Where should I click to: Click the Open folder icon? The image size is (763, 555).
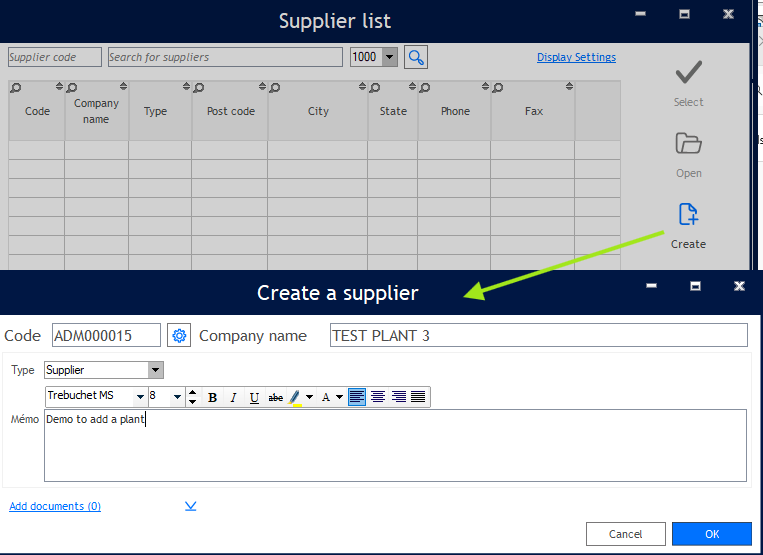(688, 144)
